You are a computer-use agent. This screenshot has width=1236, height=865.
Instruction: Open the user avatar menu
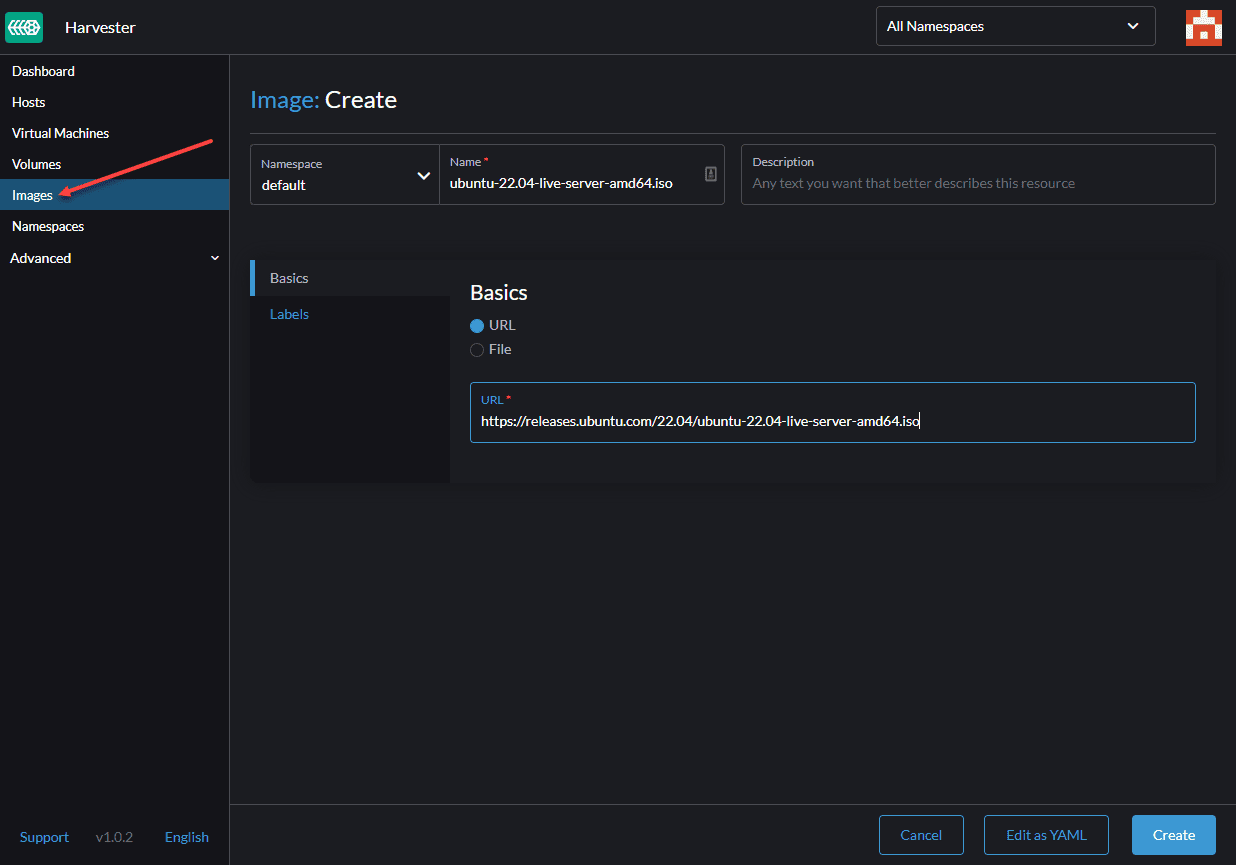point(1203,27)
